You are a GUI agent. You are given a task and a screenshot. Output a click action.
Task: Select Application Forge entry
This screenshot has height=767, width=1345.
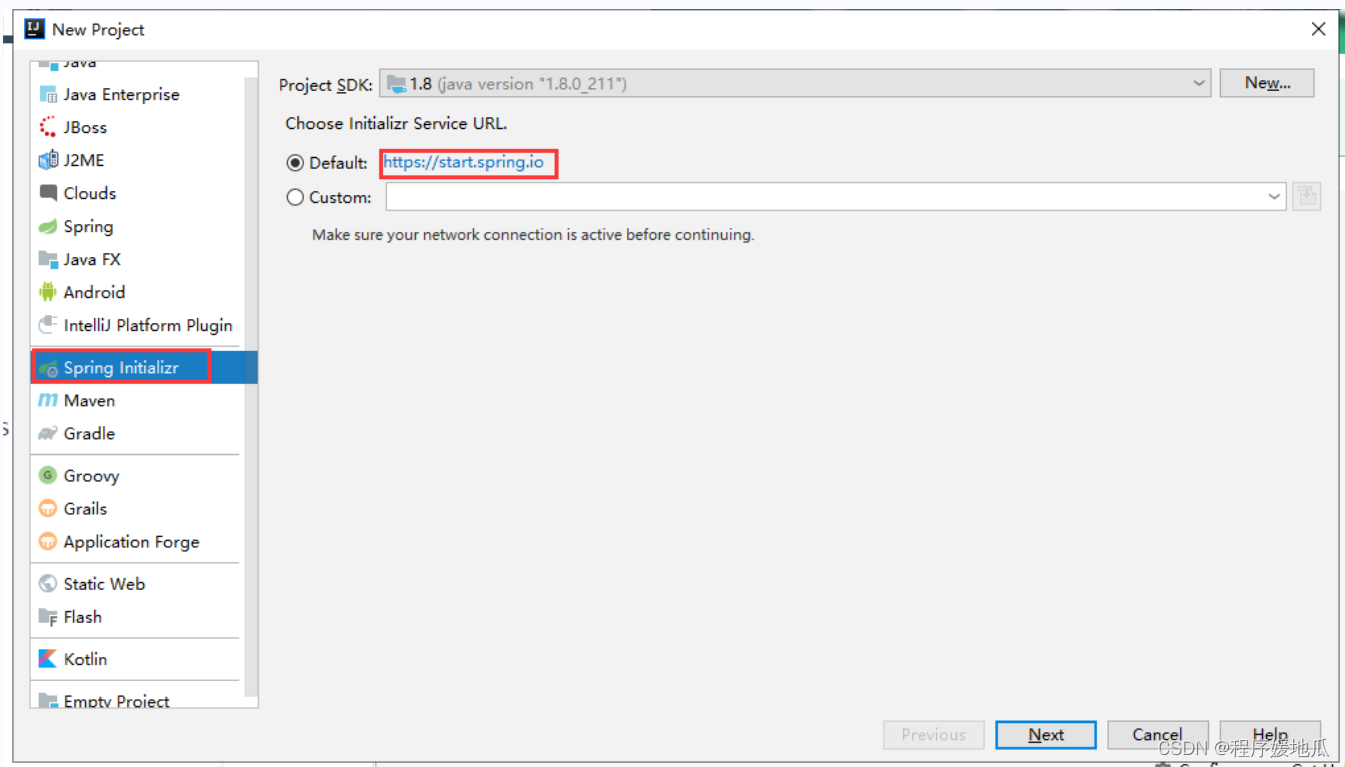[135, 542]
